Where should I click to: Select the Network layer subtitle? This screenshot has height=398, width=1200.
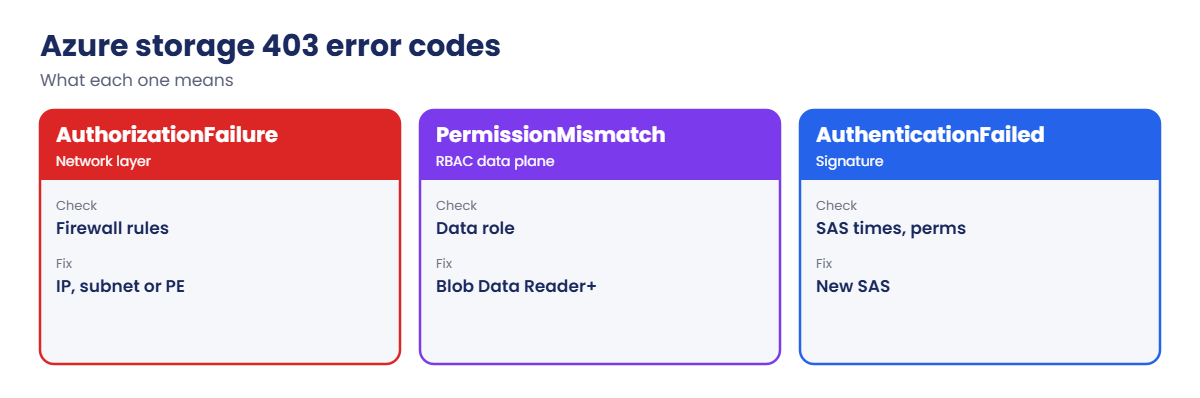pyautogui.click(x=103, y=160)
